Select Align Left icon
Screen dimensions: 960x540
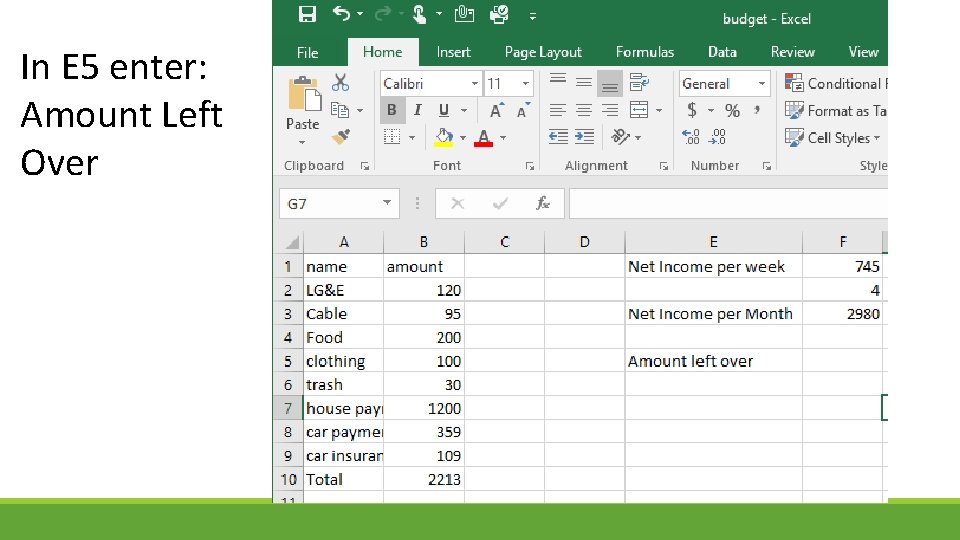point(557,110)
